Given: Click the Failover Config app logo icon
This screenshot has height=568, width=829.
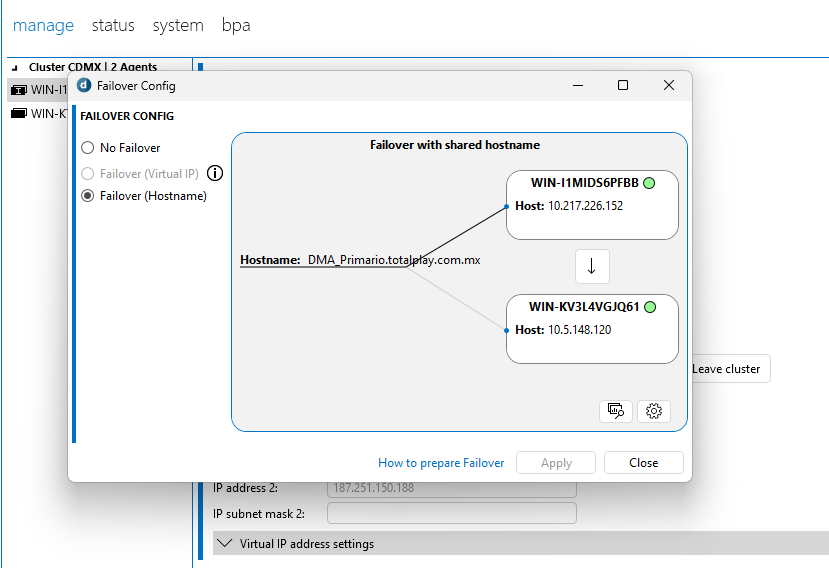Looking at the screenshot, I should (x=84, y=86).
